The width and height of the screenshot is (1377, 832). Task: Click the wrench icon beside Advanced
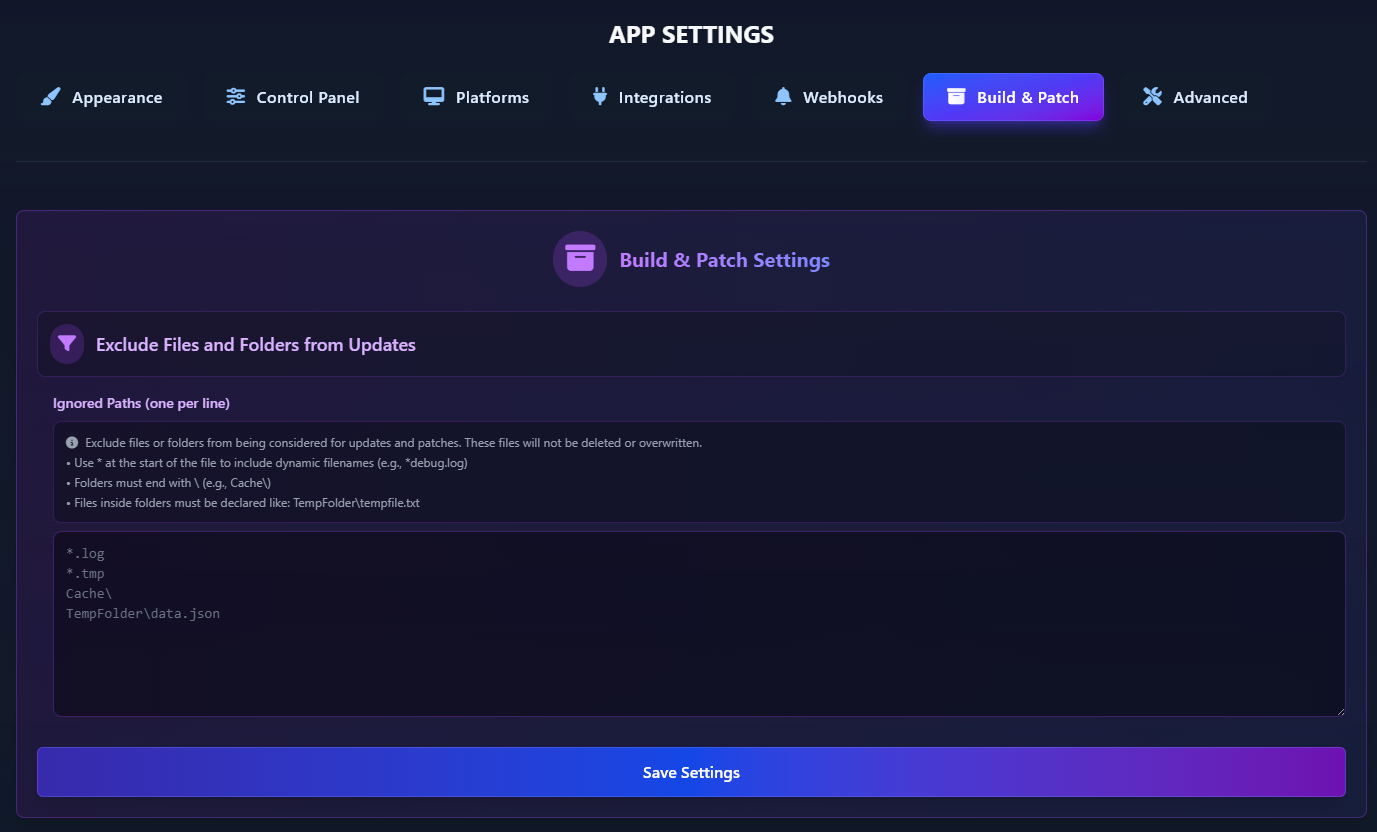[1152, 97]
